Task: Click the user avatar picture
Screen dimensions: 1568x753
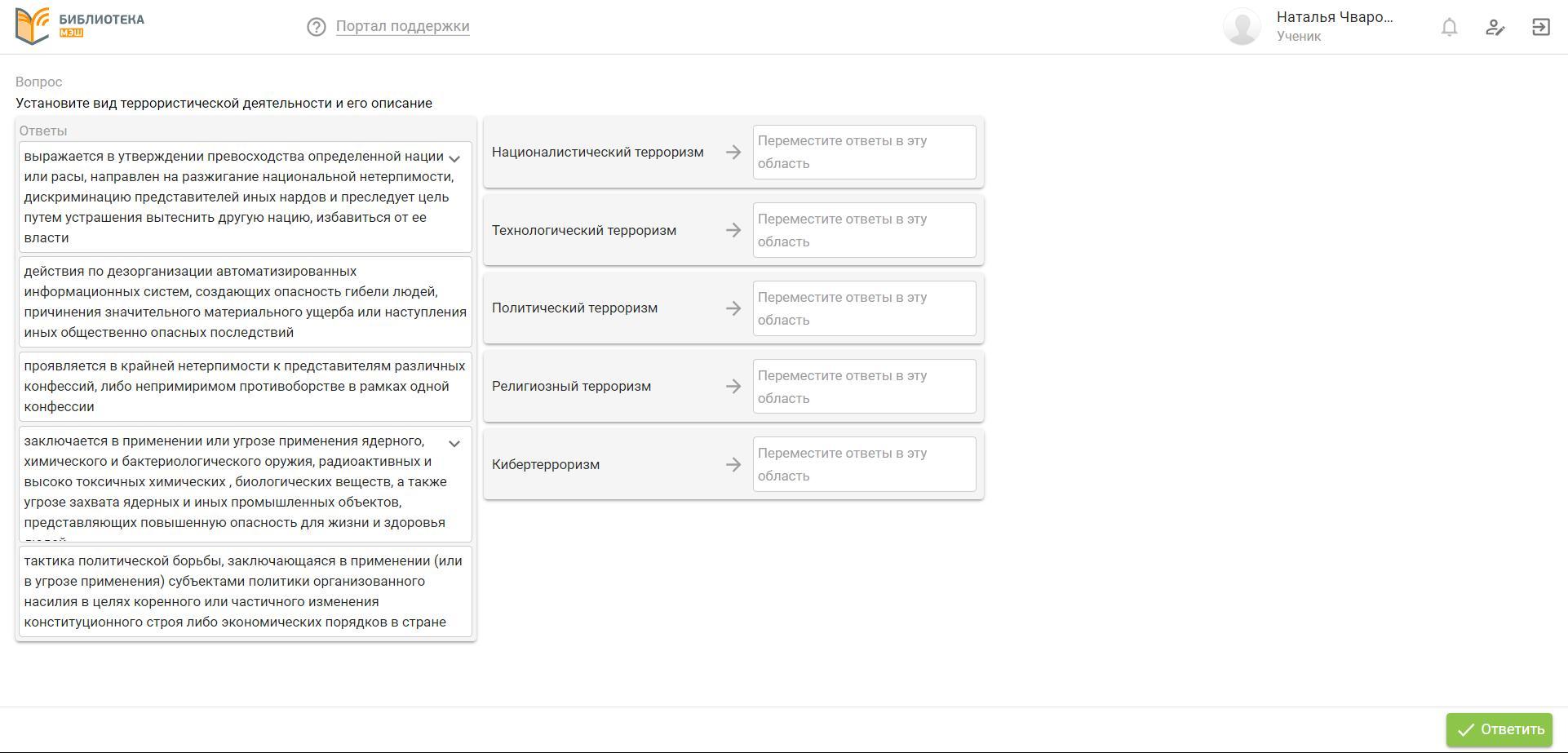Action: pyautogui.click(x=1242, y=27)
